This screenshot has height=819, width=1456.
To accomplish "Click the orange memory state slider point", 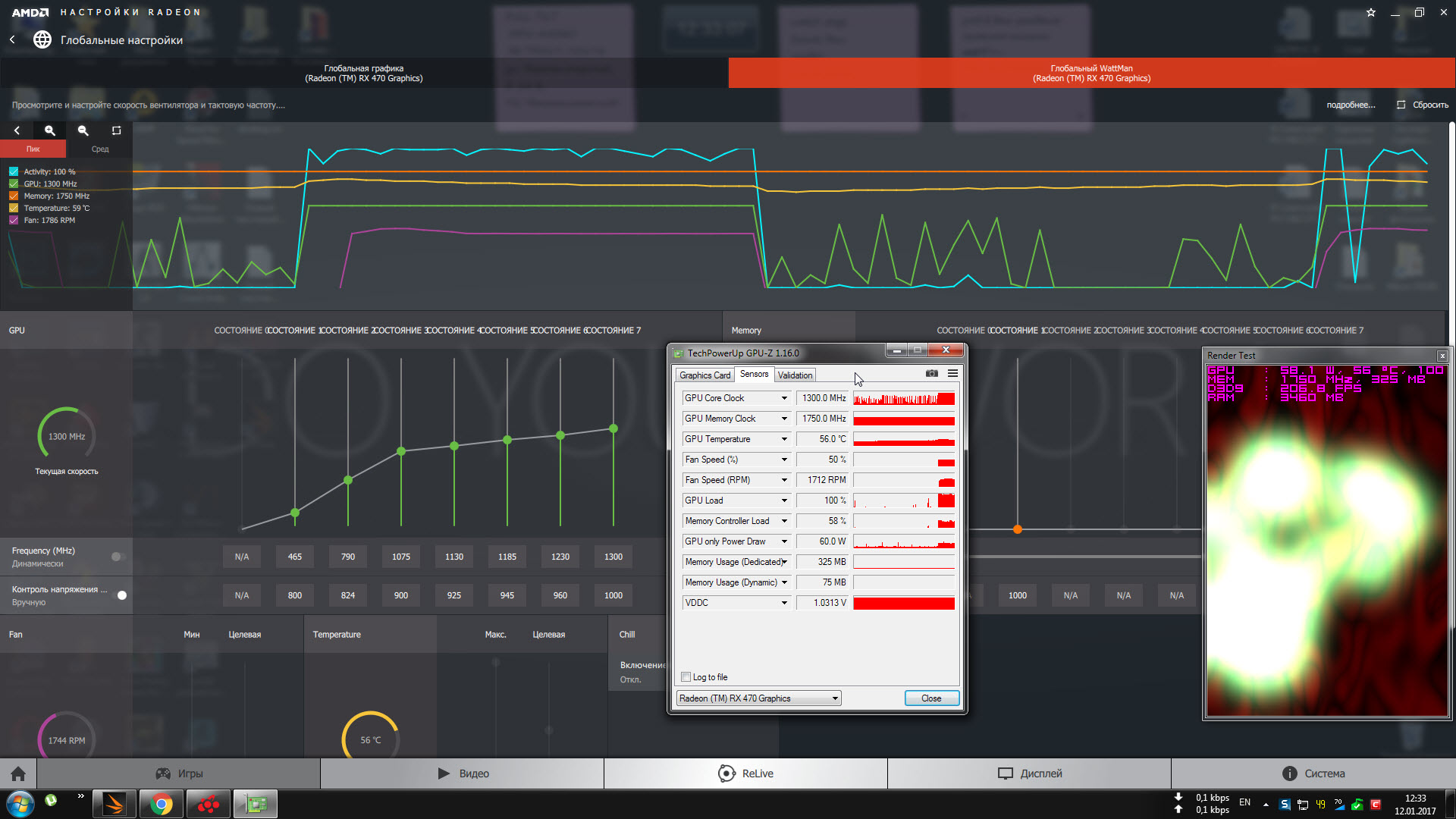I will tap(1018, 529).
